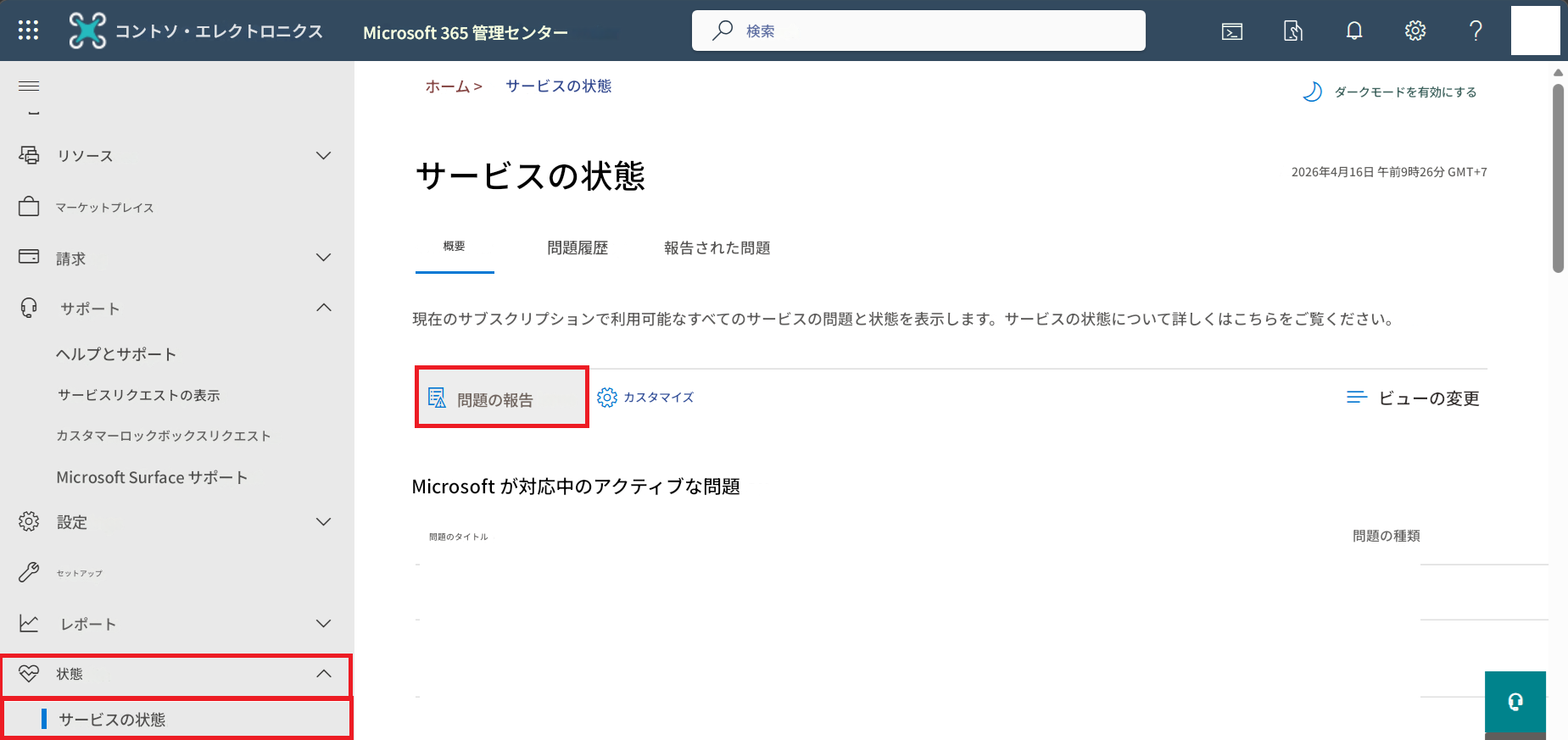
Task: Collapse the サポート chevron
Action: click(323, 308)
